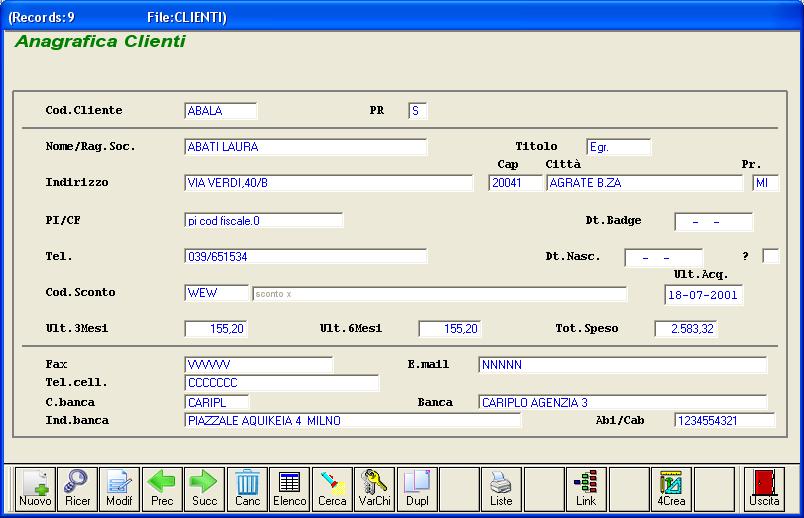Delete the record with Canc
804x518 pixels.
(247, 489)
